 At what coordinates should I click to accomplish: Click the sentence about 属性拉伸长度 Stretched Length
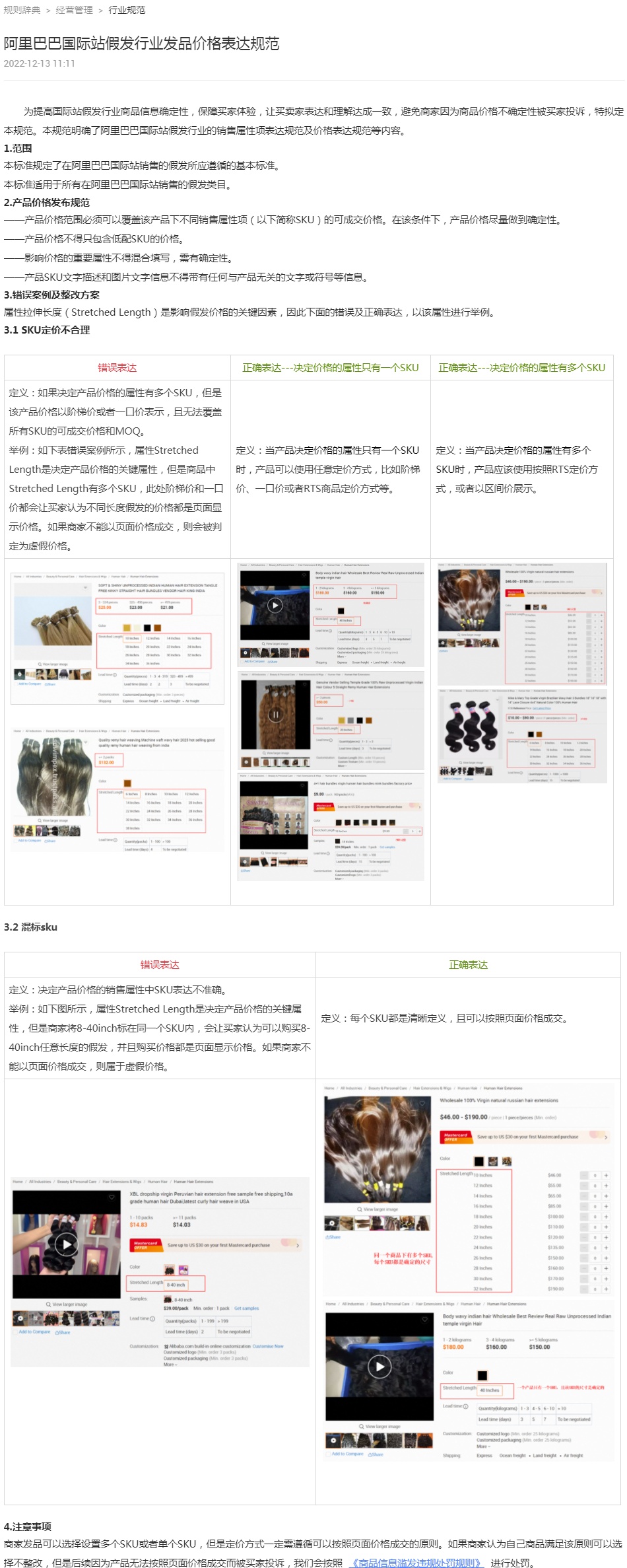(x=250, y=312)
